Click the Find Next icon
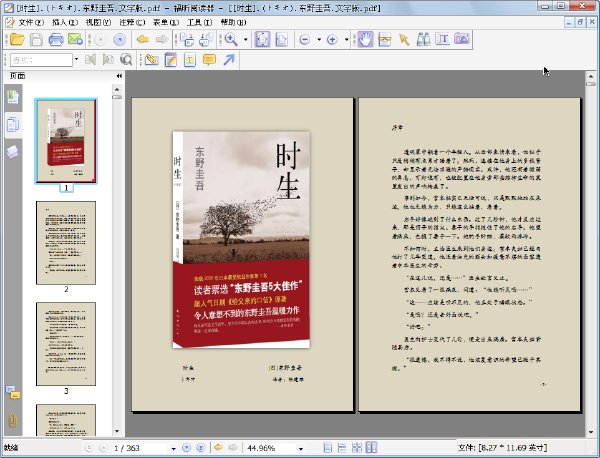The image size is (600, 458). [x=108, y=59]
